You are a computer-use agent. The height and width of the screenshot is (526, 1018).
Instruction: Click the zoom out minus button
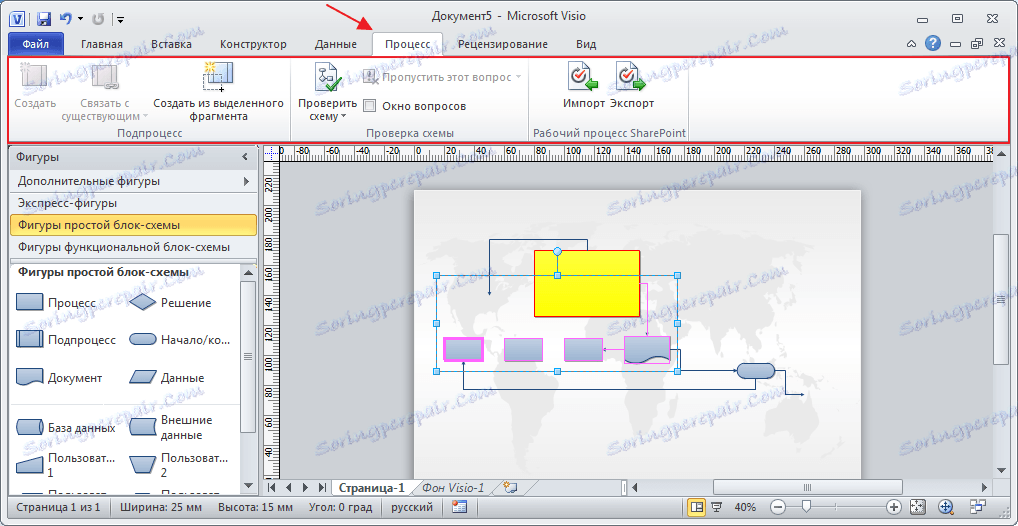[x=778, y=507]
